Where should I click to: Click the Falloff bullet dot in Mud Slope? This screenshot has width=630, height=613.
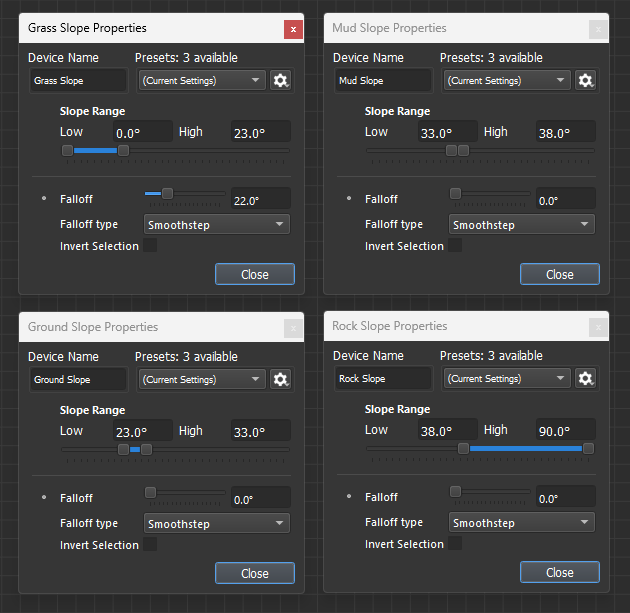(349, 199)
